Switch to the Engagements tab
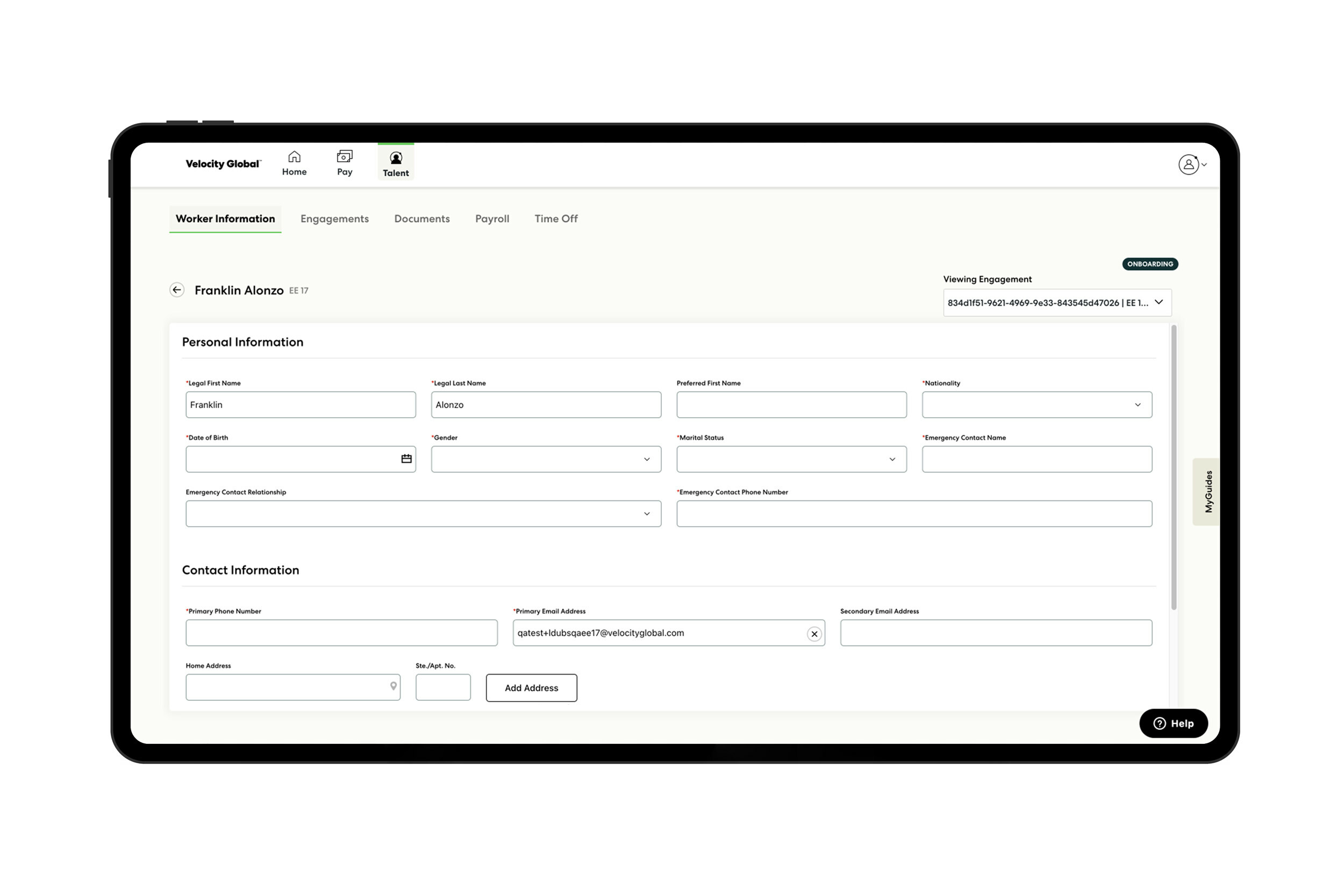 (x=335, y=219)
